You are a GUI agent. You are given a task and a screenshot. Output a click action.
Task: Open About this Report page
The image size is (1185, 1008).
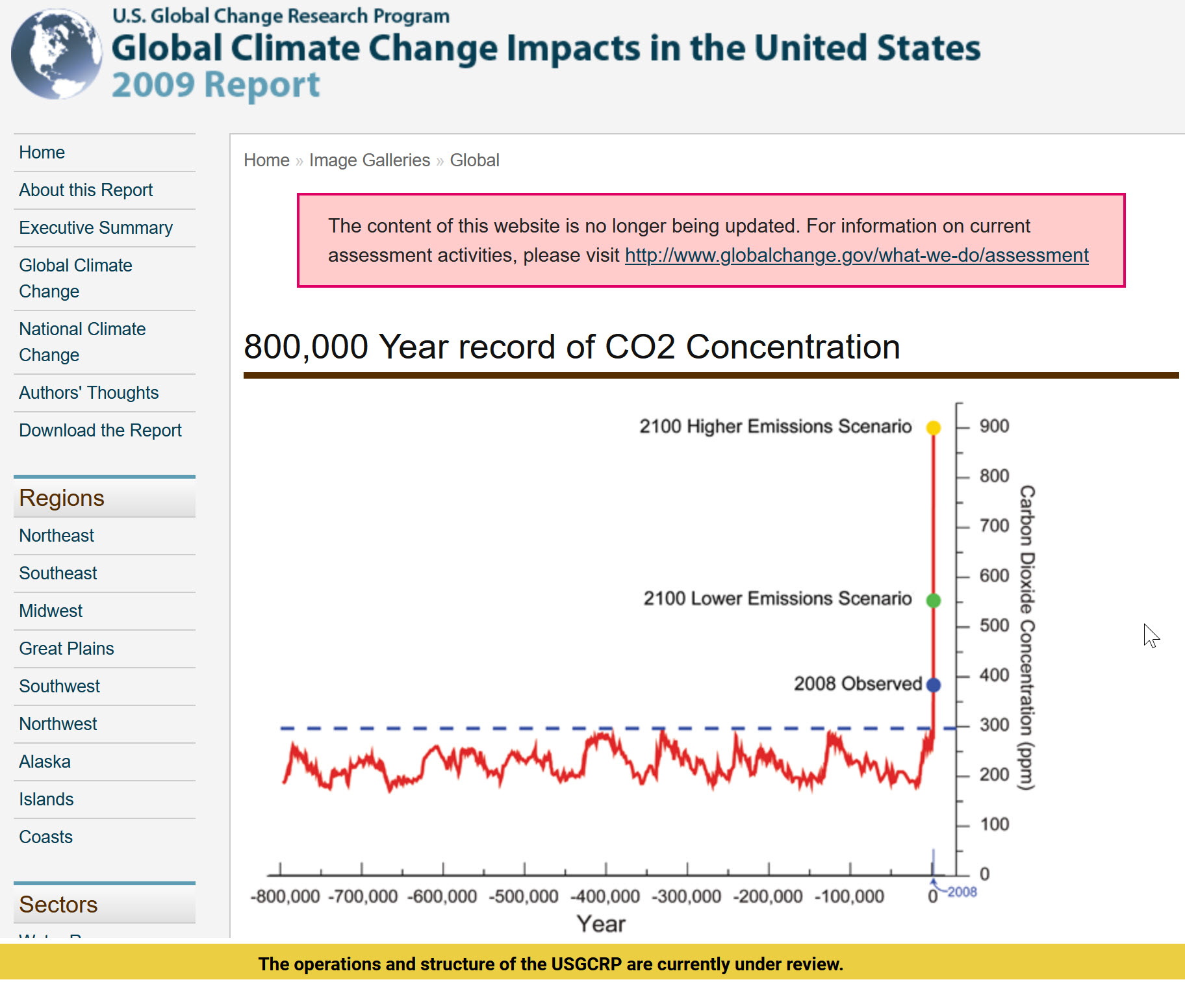point(86,190)
